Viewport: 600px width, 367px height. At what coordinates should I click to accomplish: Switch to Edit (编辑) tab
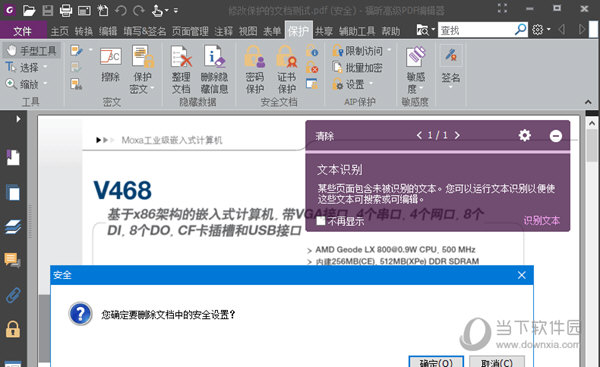[108, 31]
